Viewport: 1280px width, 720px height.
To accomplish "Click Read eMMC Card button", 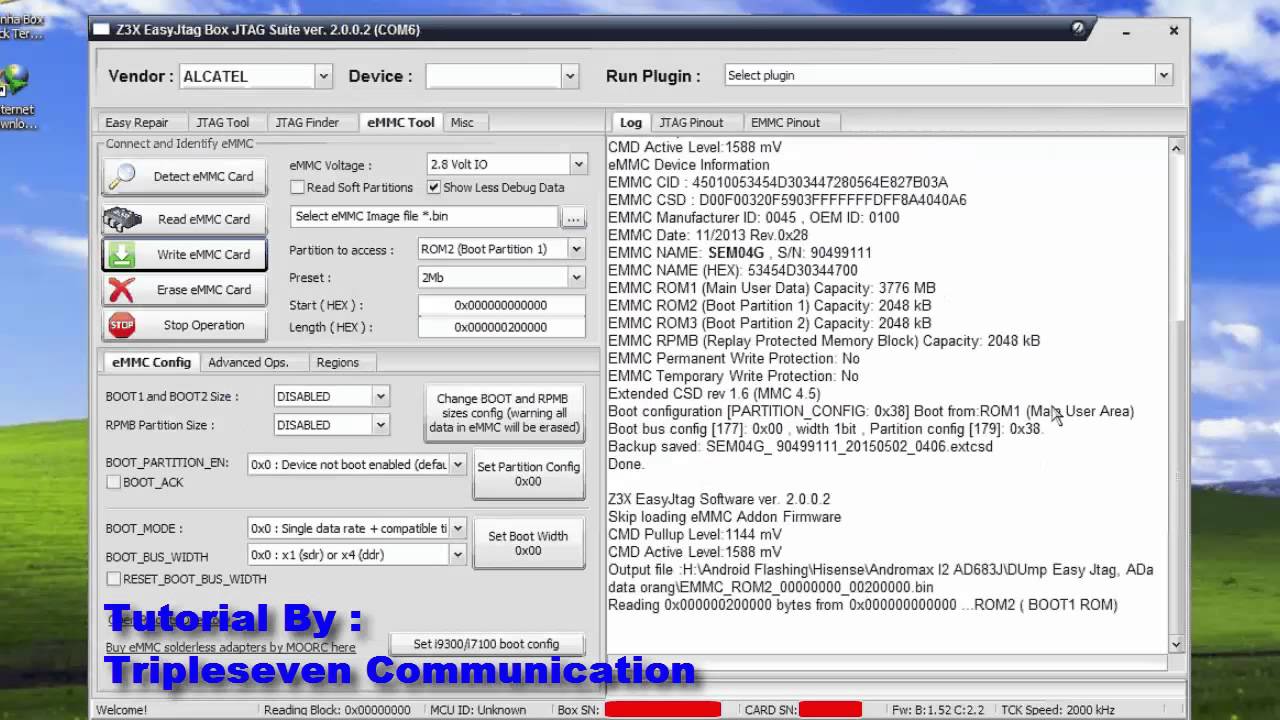I will pyautogui.click(x=185, y=219).
